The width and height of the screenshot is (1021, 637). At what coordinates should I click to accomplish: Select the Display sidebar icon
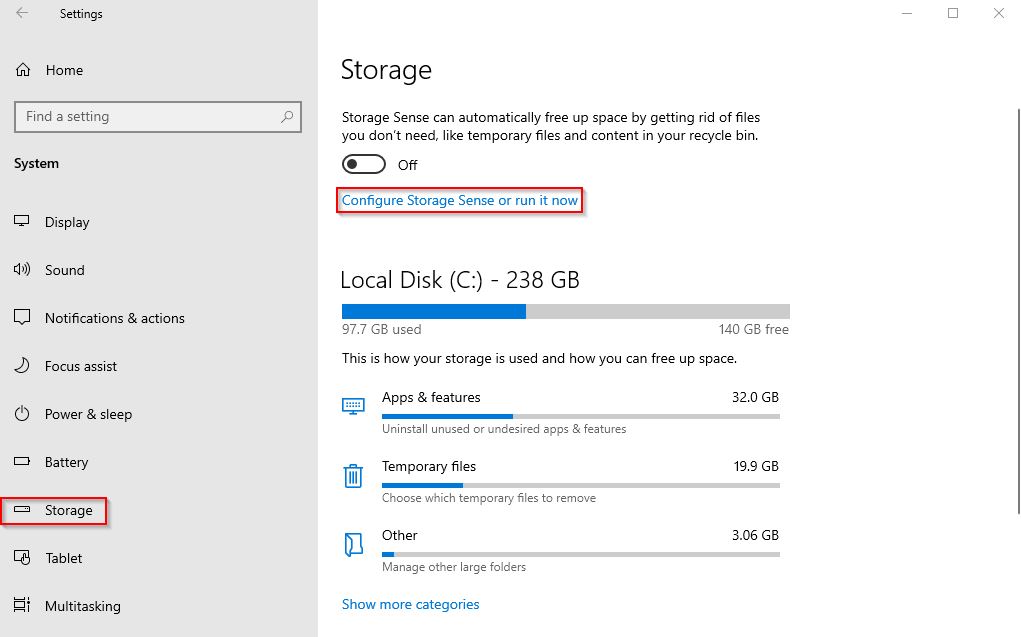pos(22,222)
